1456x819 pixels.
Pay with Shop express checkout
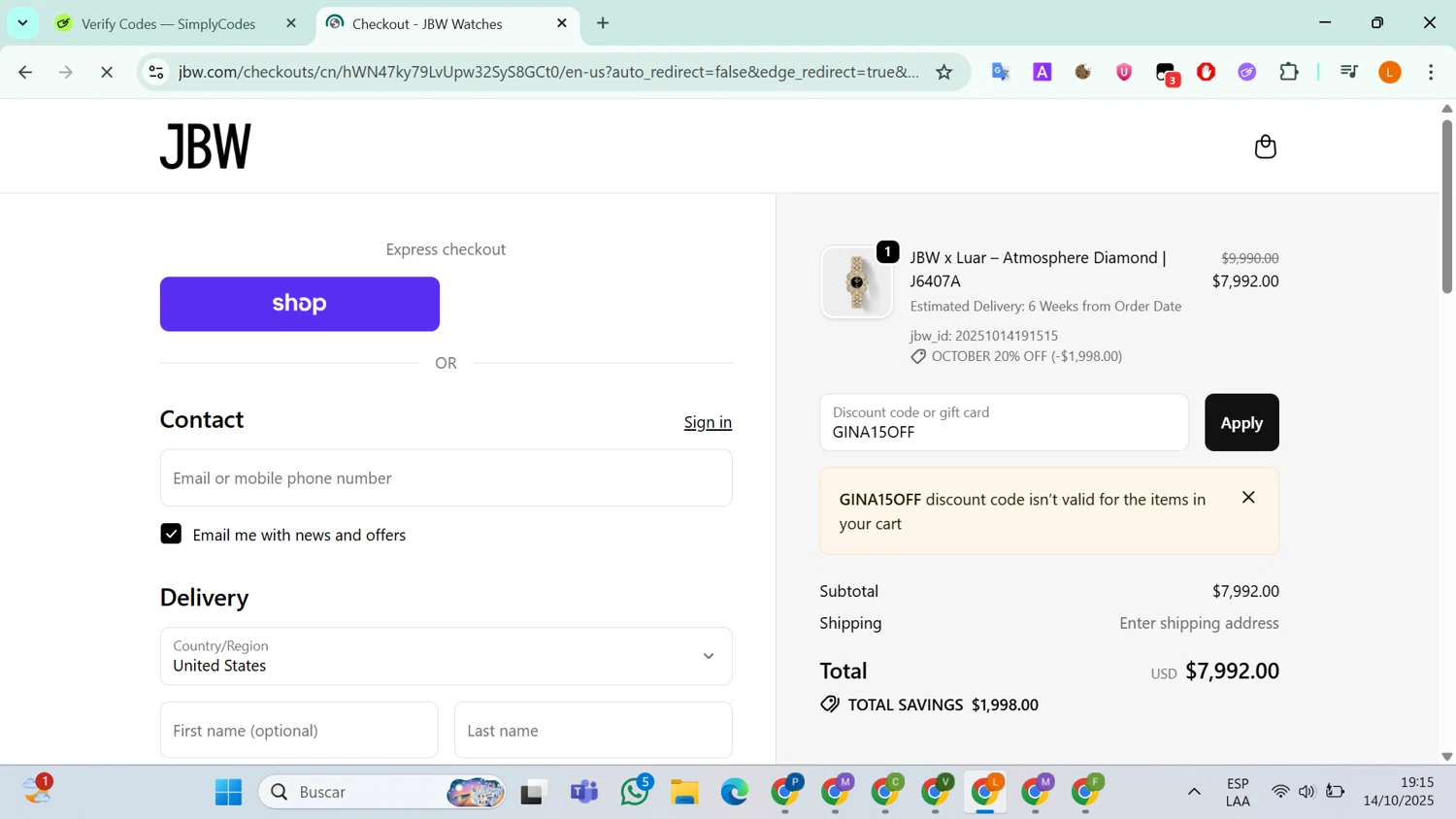300,304
